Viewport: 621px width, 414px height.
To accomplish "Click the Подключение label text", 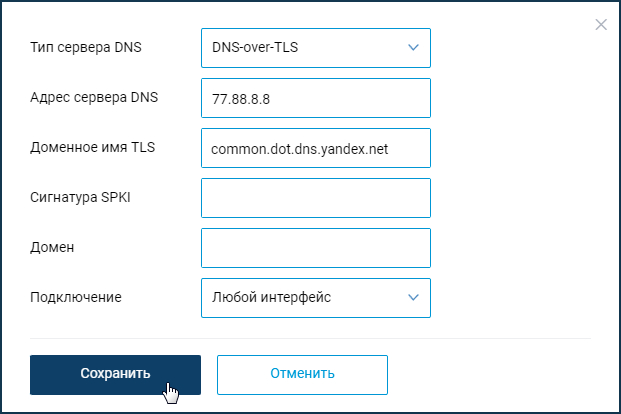I will [75, 297].
